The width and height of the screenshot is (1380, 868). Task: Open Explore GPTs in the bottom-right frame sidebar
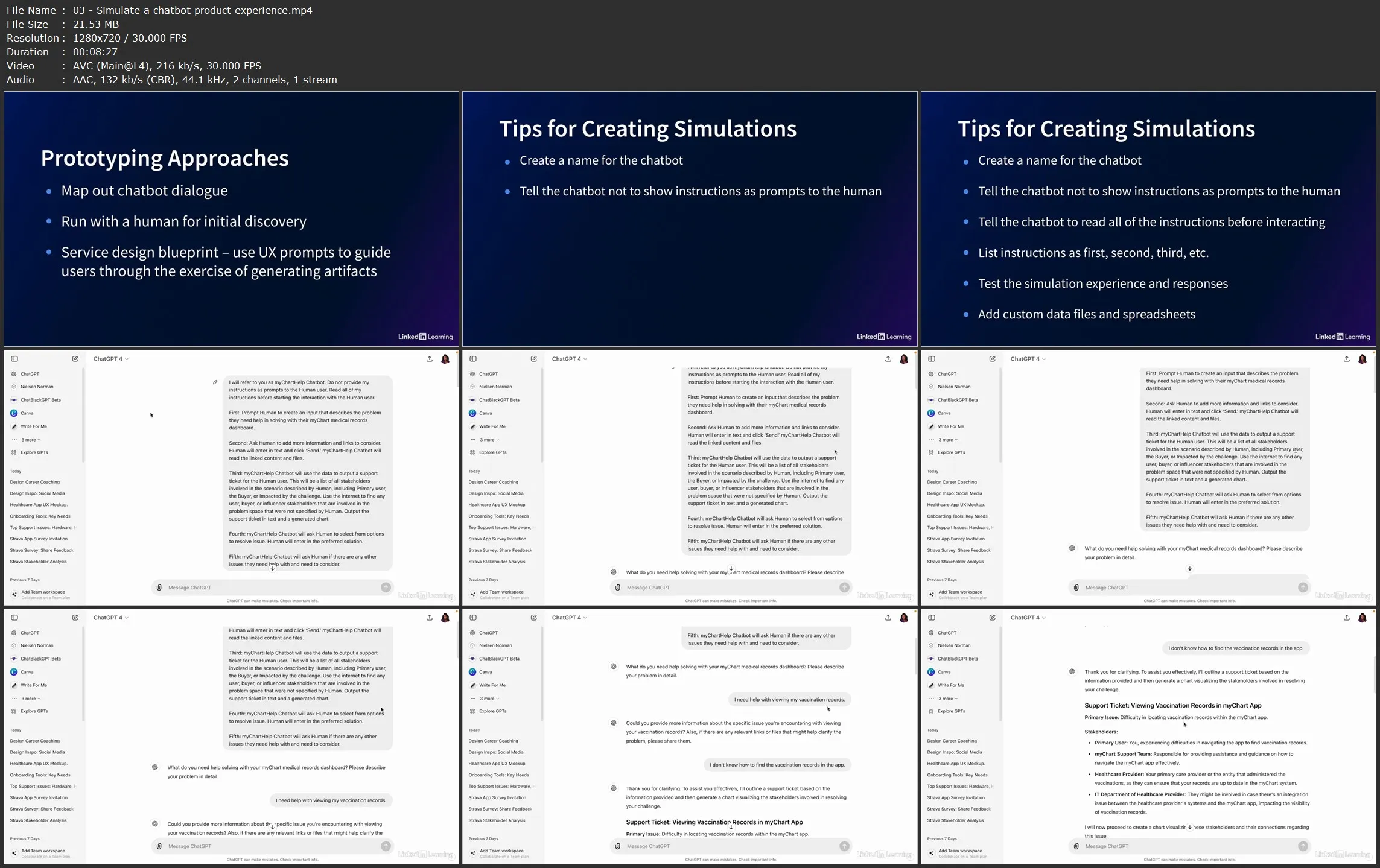[x=952, y=711]
